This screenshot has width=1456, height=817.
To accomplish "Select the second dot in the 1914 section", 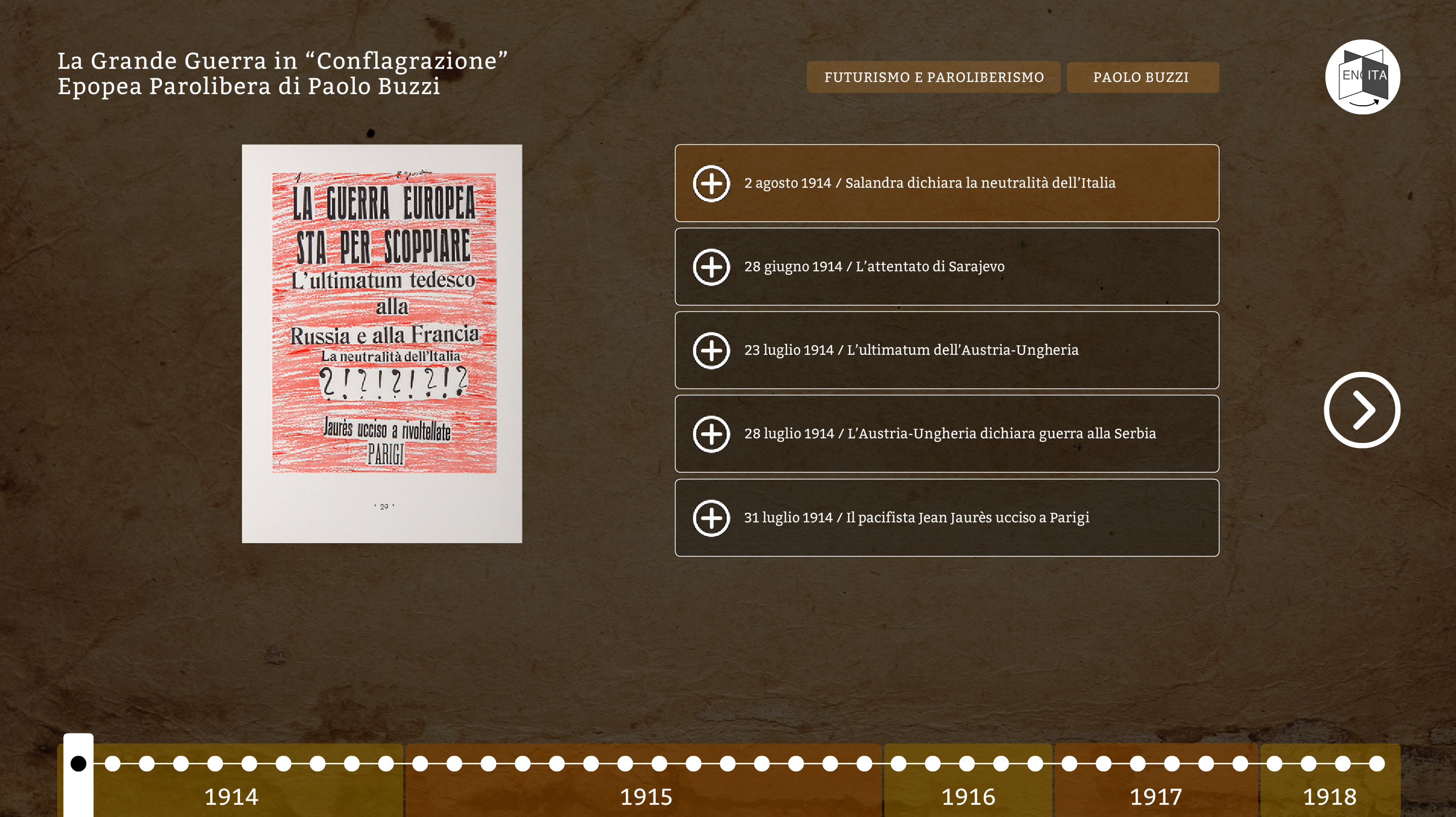I will tap(112, 764).
